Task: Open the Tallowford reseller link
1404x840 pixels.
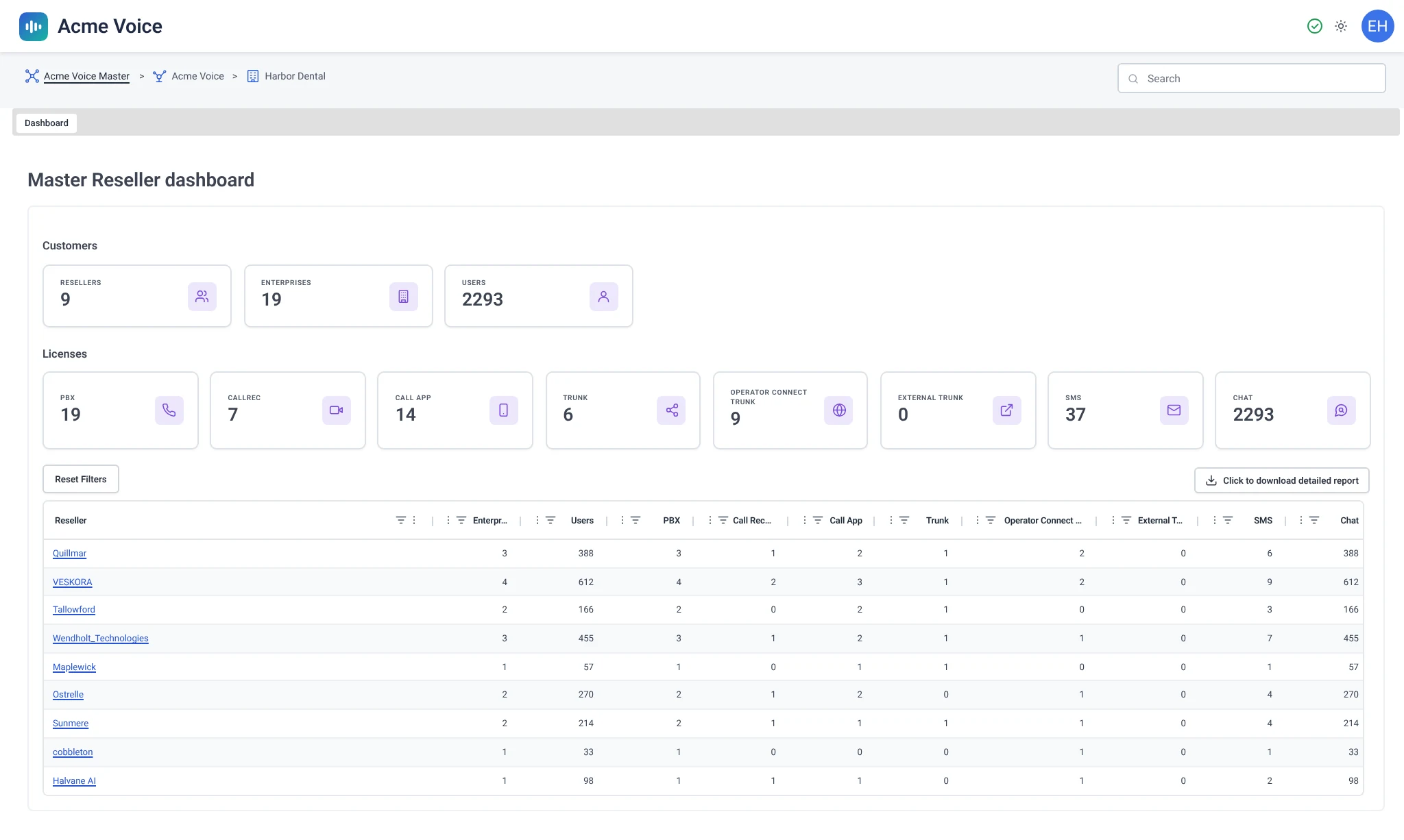Action: coord(74,609)
